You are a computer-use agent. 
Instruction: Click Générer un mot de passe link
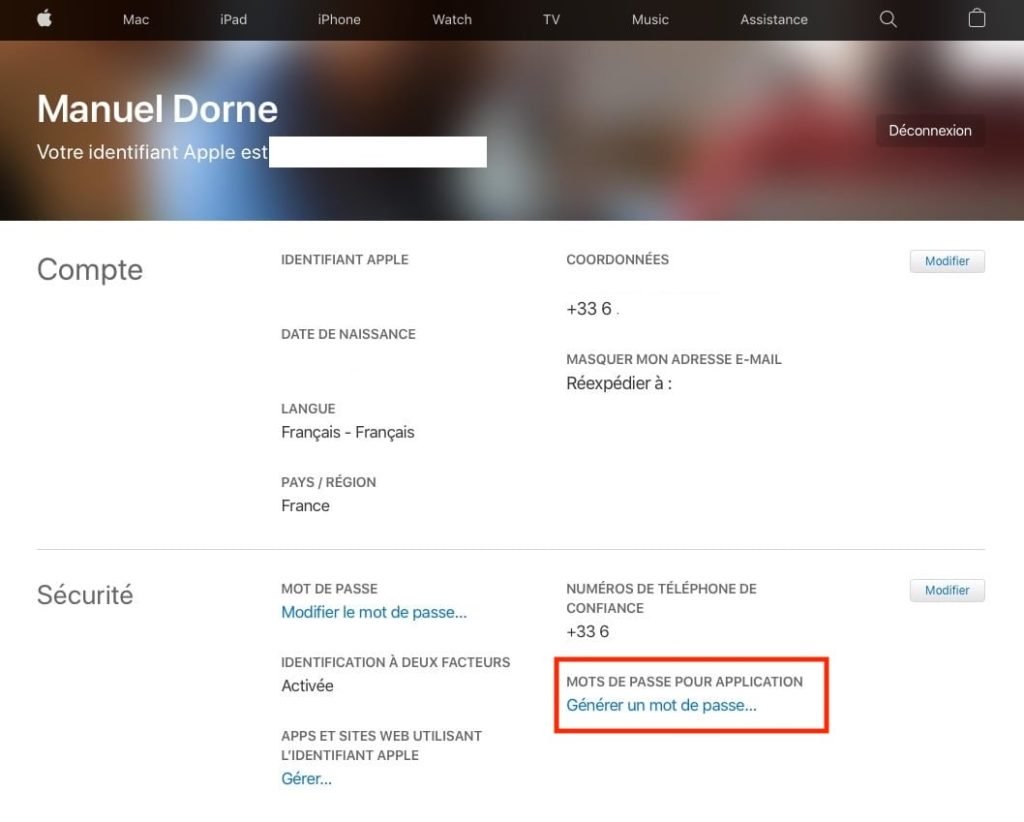point(662,706)
